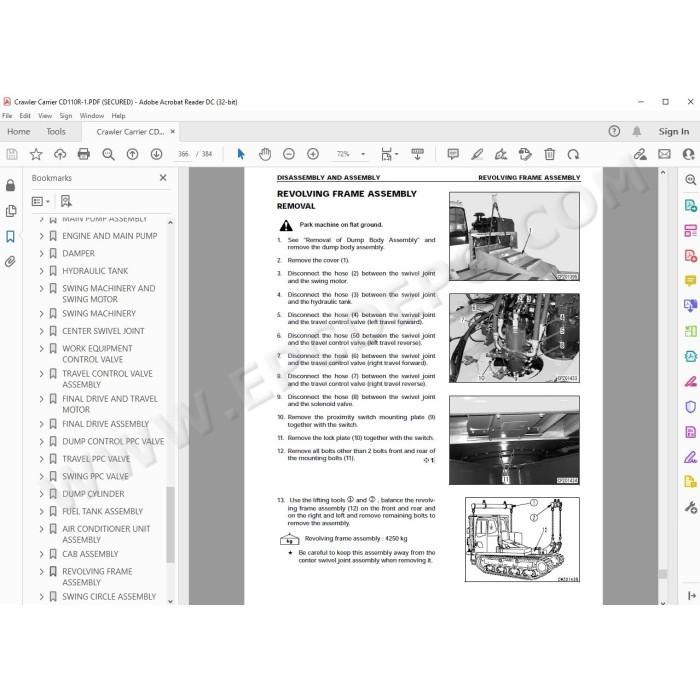Click the new bookmark icon in panel
Screen dimensions: 700x700
pyautogui.click(x=66, y=201)
